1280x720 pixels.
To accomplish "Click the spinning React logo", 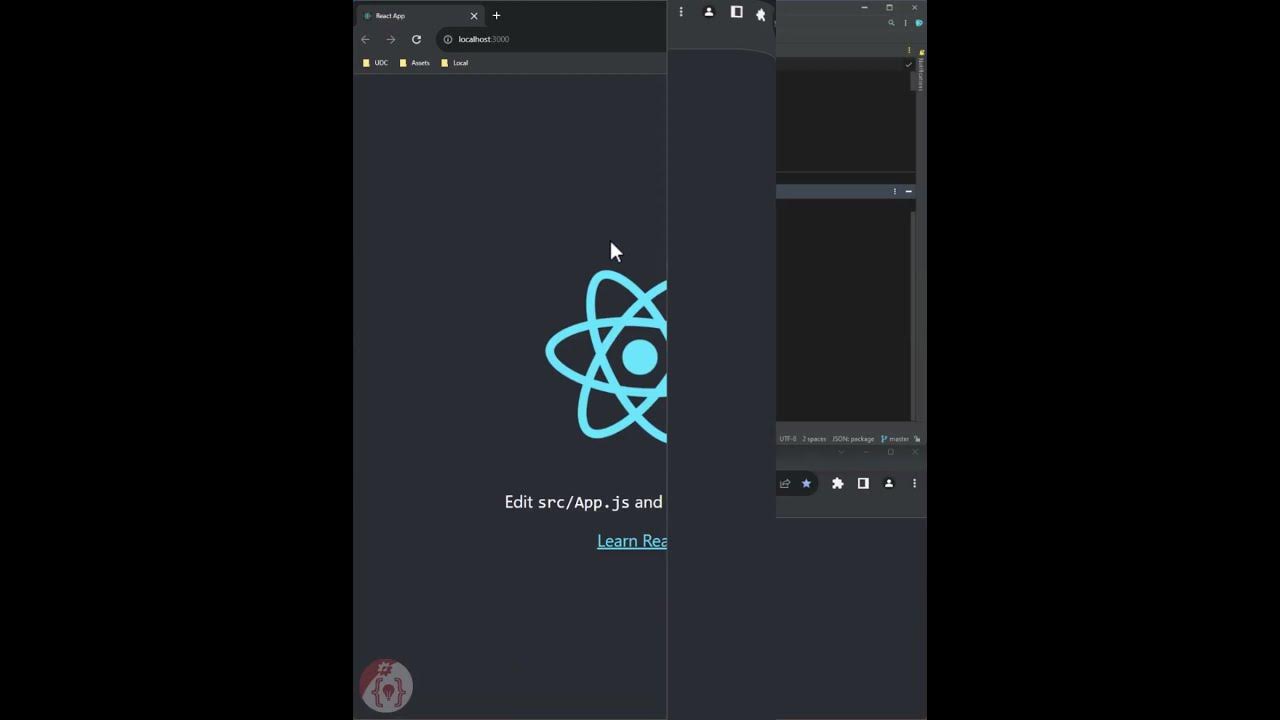I will [x=606, y=356].
